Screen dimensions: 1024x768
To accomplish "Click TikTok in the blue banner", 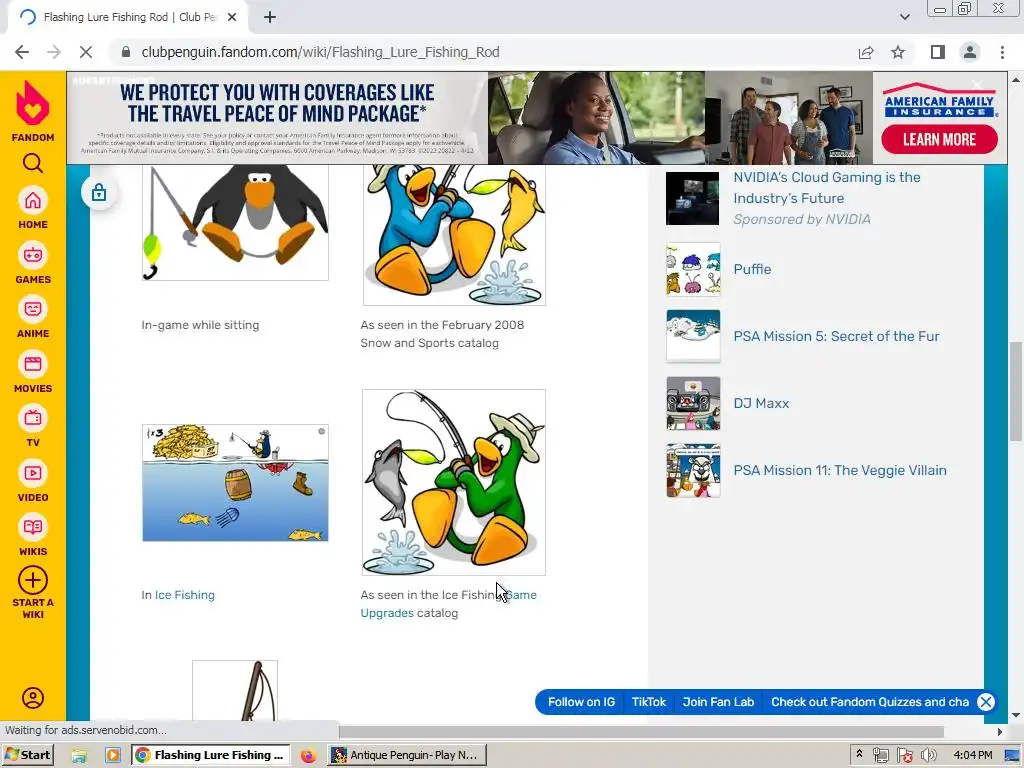I will tap(648, 702).
